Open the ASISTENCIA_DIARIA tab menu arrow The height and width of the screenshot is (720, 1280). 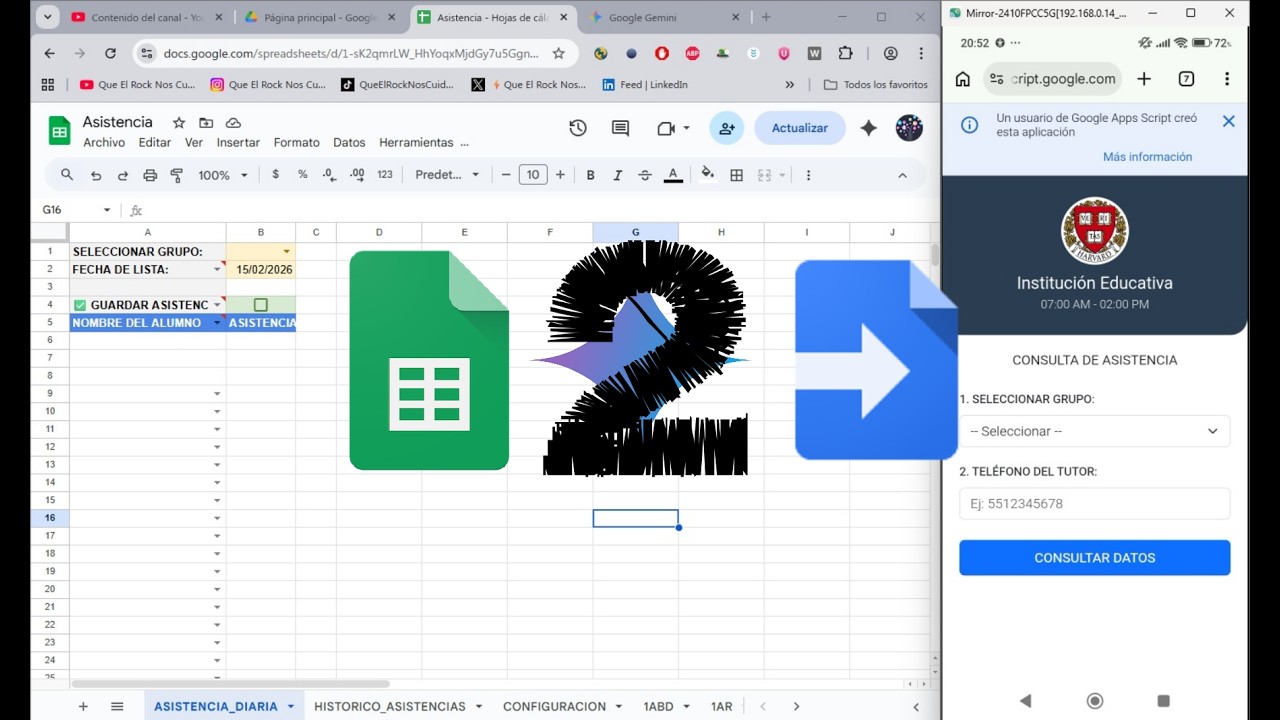[291, 706]
